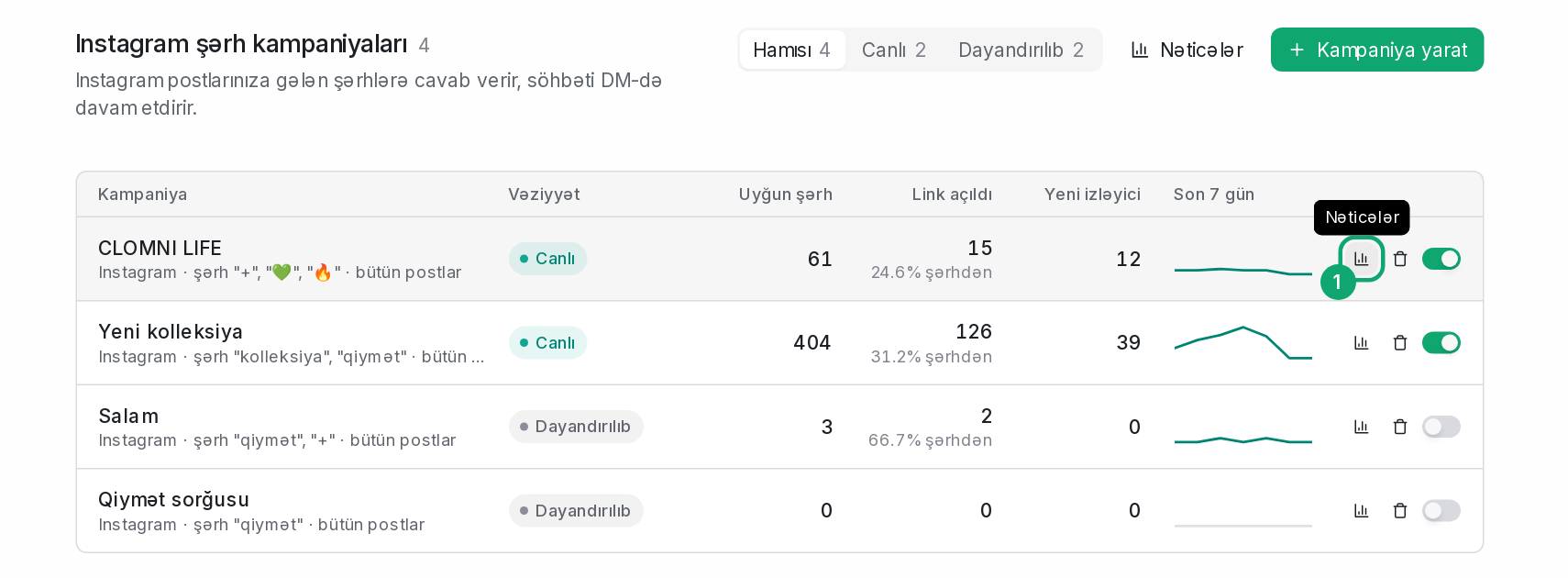Click the 39 new followers value

1129,343
